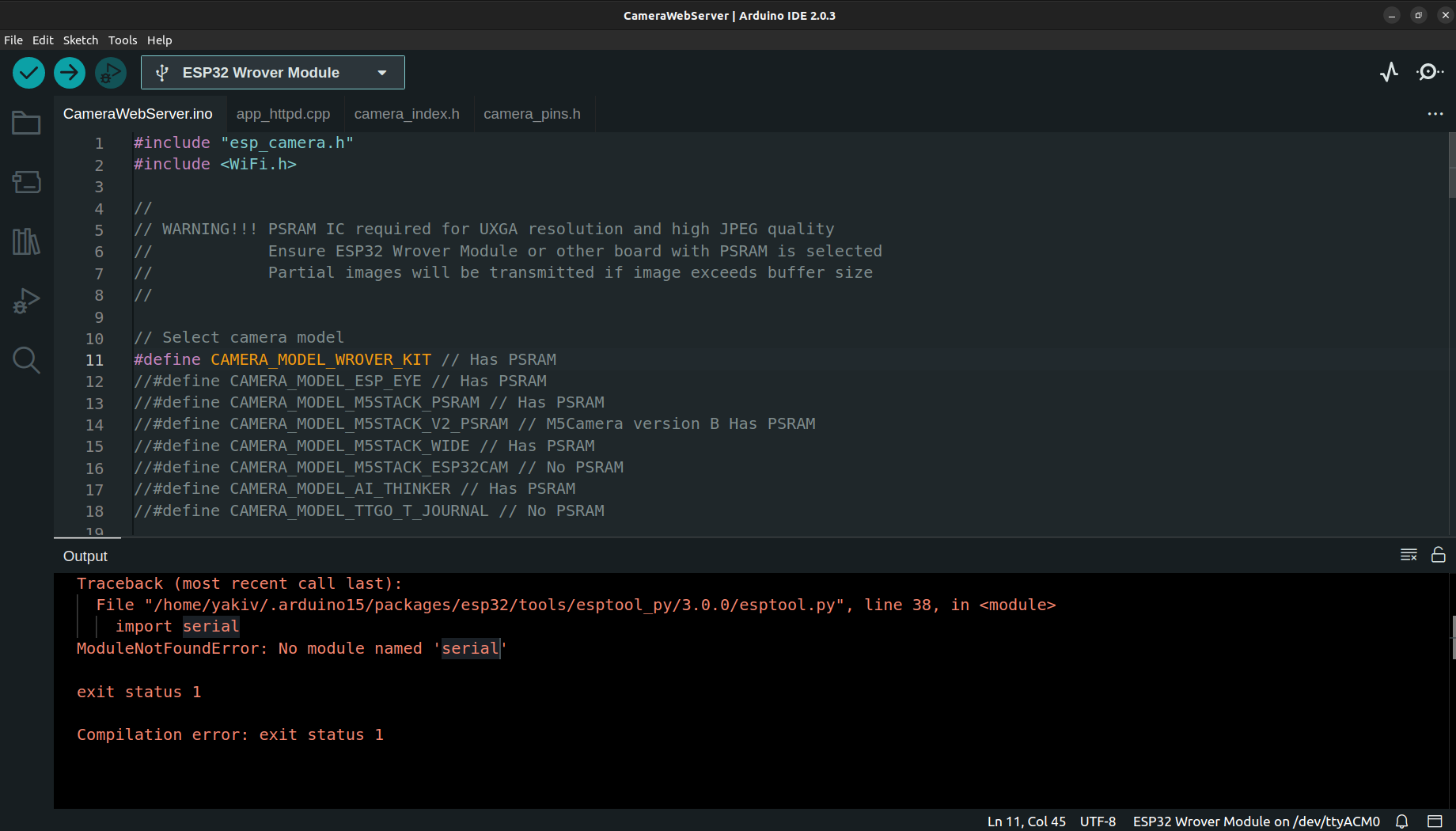Click the CAMERA_MODEL_ESP_EYE comment line

pyautogui.click(x=340, y=381)
